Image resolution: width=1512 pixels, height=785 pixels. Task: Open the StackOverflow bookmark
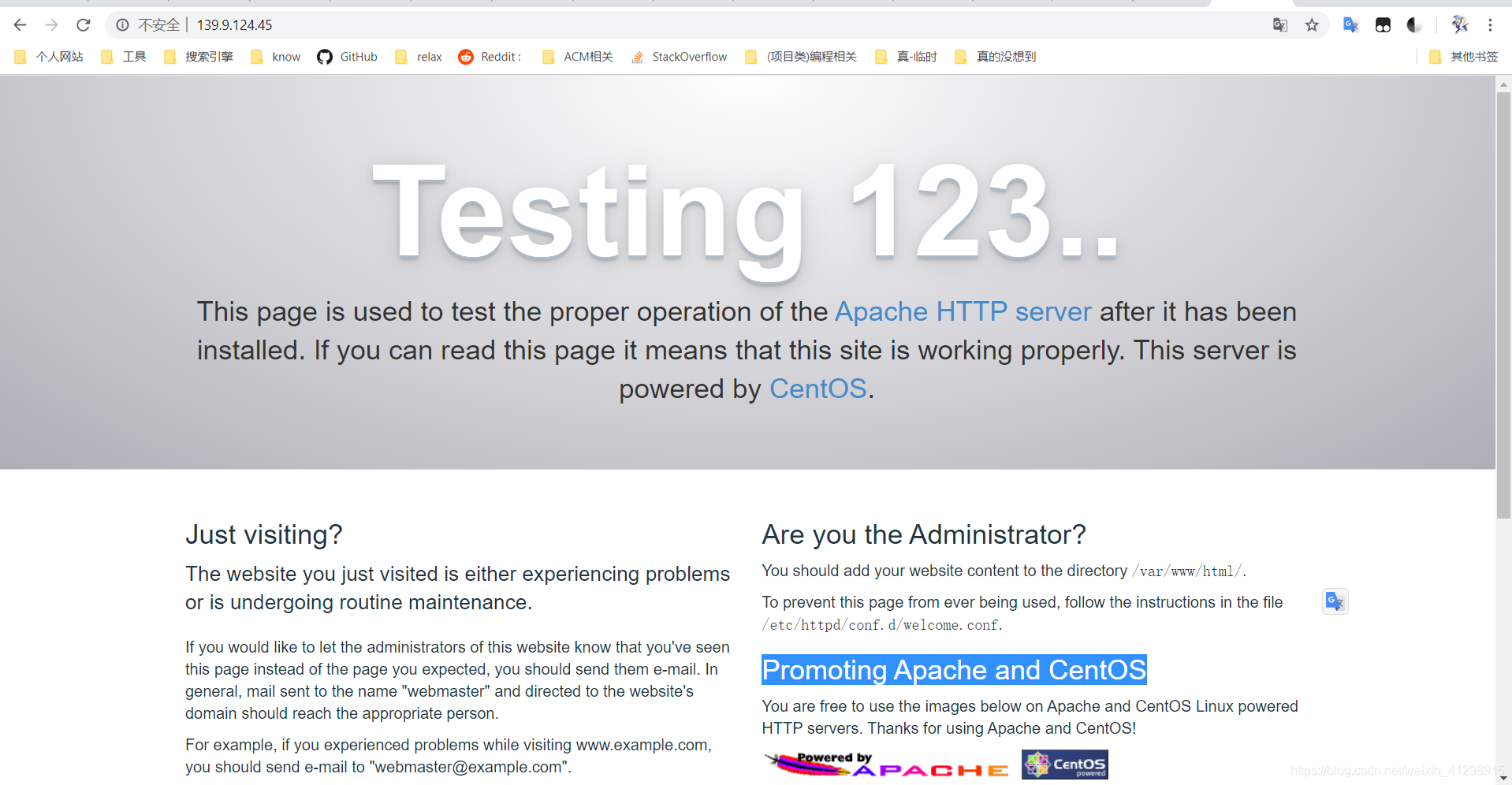(x=680, y=56)
